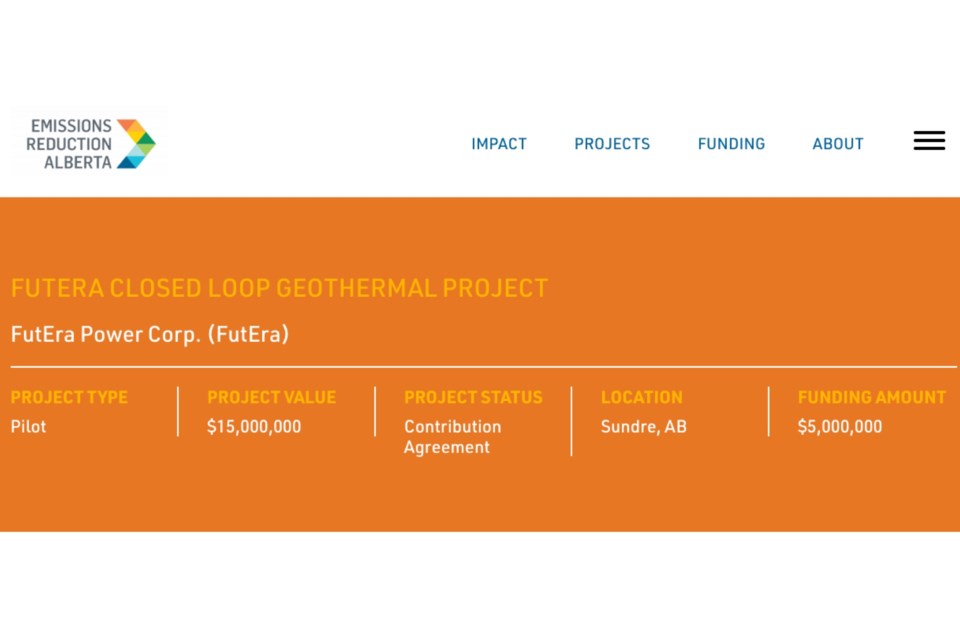Click the Project Status heading
This screenshot has width=960, height=640.
(473, 397)
